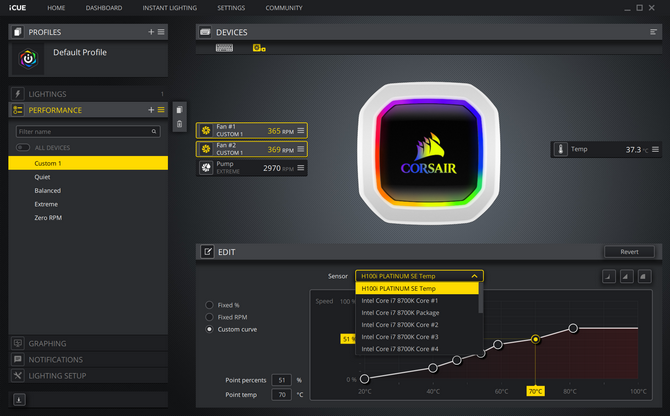Choose H100i PLATINUM SE Temp sensor option
The height and width of the screenshot is (416, 670).
417,288
